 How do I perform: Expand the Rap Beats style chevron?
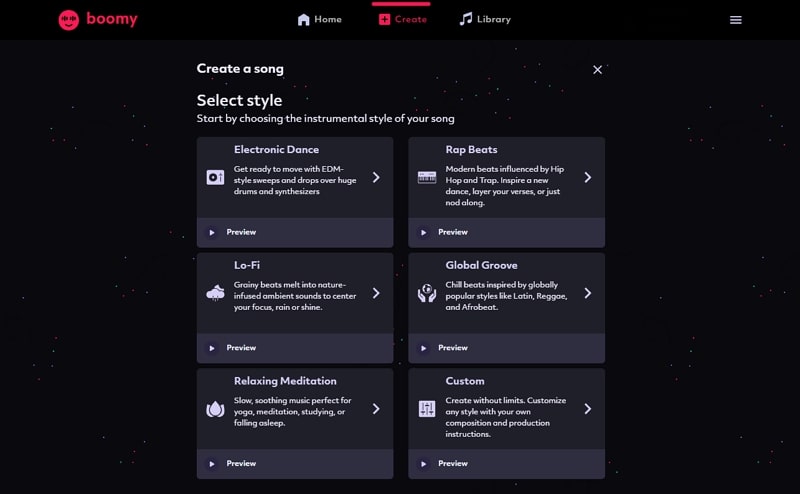588,177
